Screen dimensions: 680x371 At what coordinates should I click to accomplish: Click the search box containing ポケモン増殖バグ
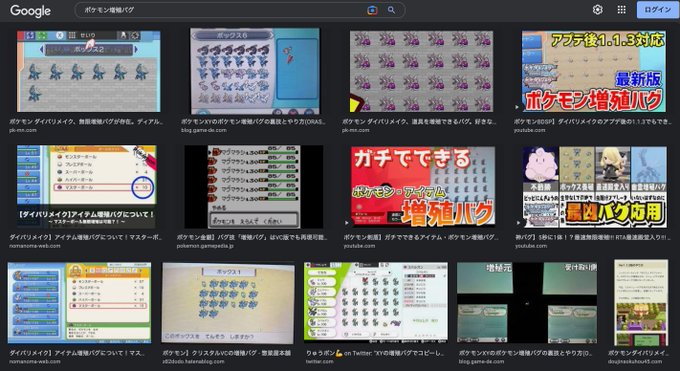240,10
